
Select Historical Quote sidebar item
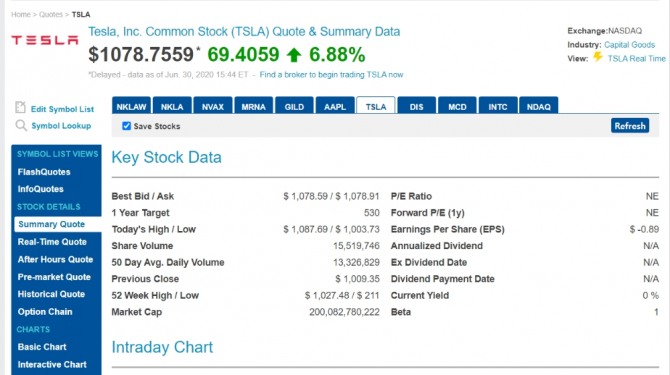(x=51, y=294)
